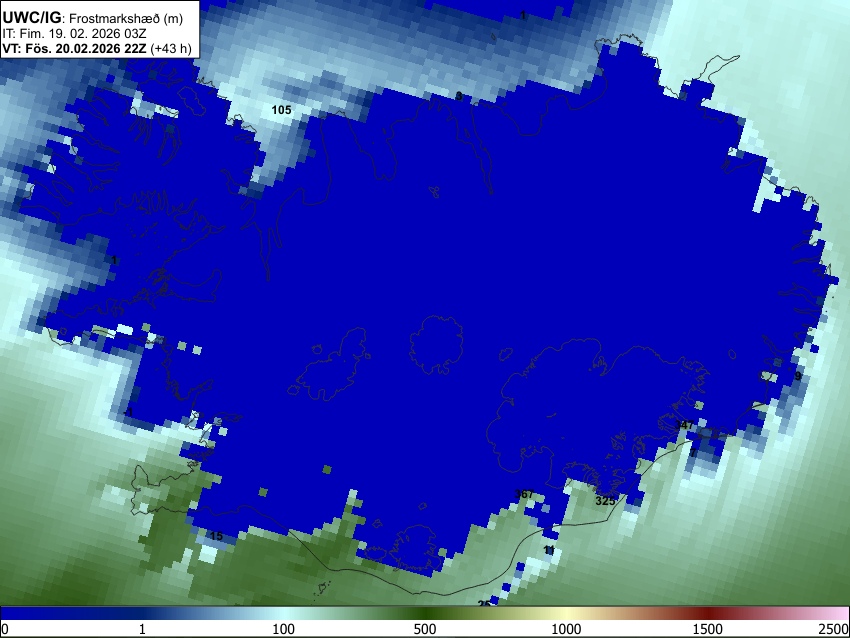Click the map value label '11'

click(x=549, y=550)
